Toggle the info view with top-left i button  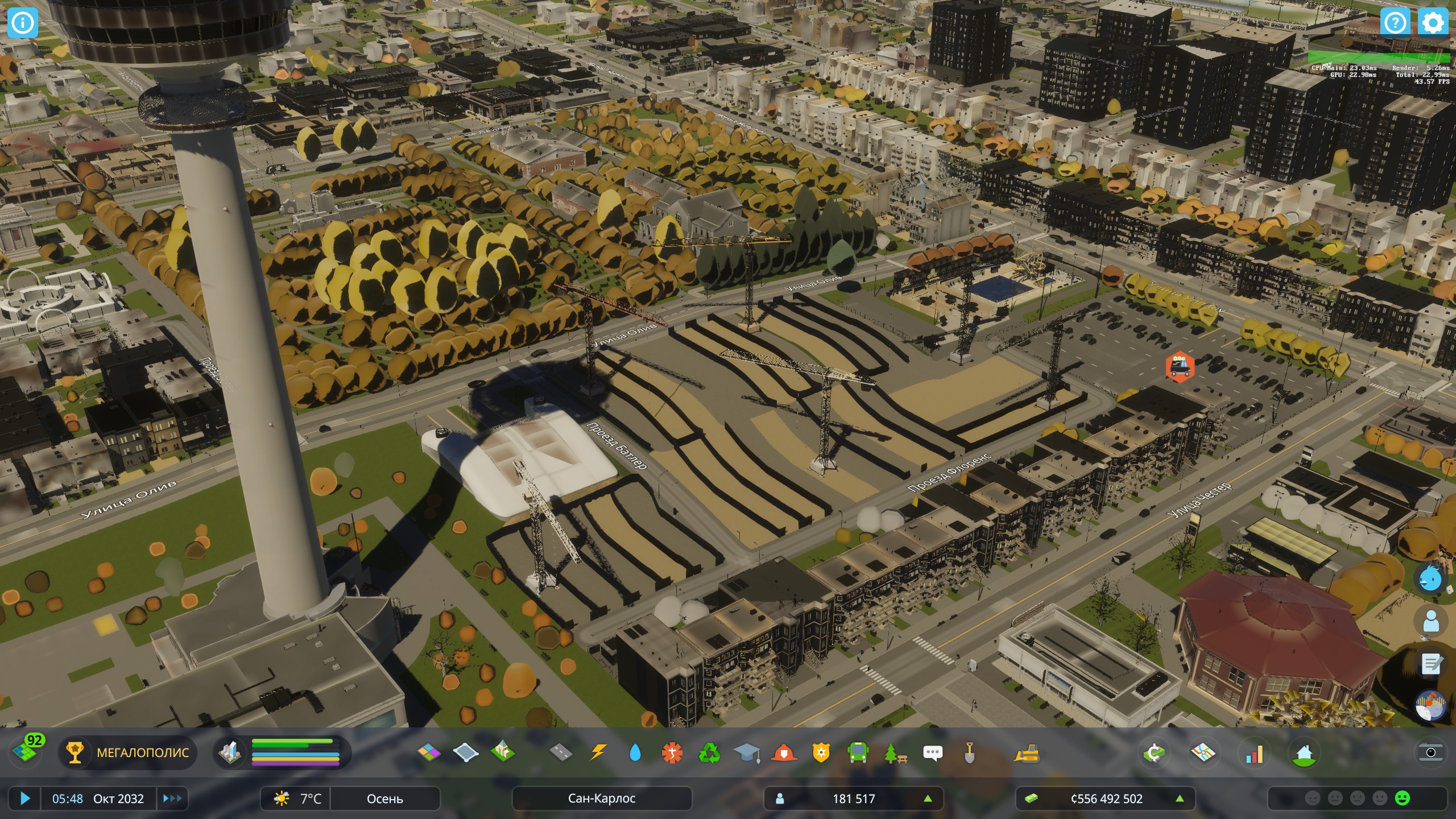coord(23,23)
